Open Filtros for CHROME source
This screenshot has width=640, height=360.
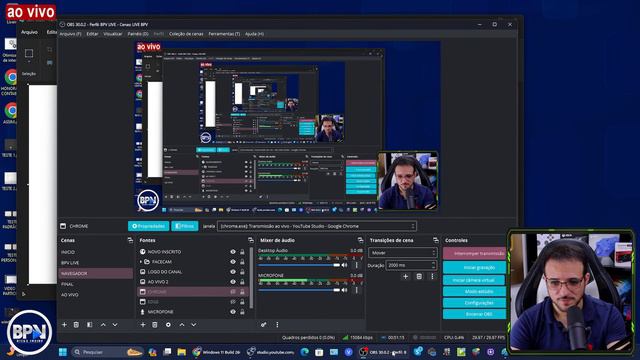click(185, 226)
